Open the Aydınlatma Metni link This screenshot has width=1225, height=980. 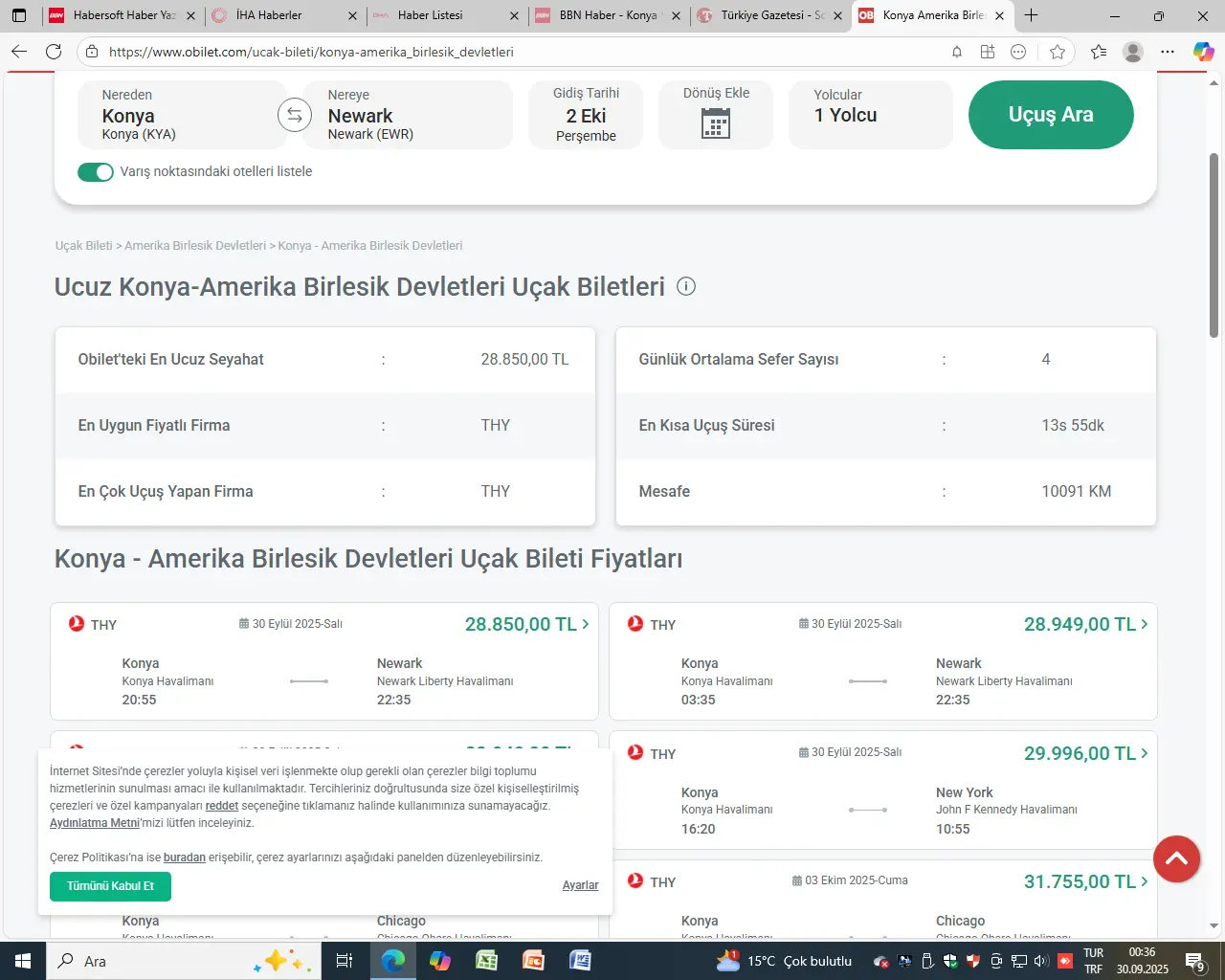(95, 823)
